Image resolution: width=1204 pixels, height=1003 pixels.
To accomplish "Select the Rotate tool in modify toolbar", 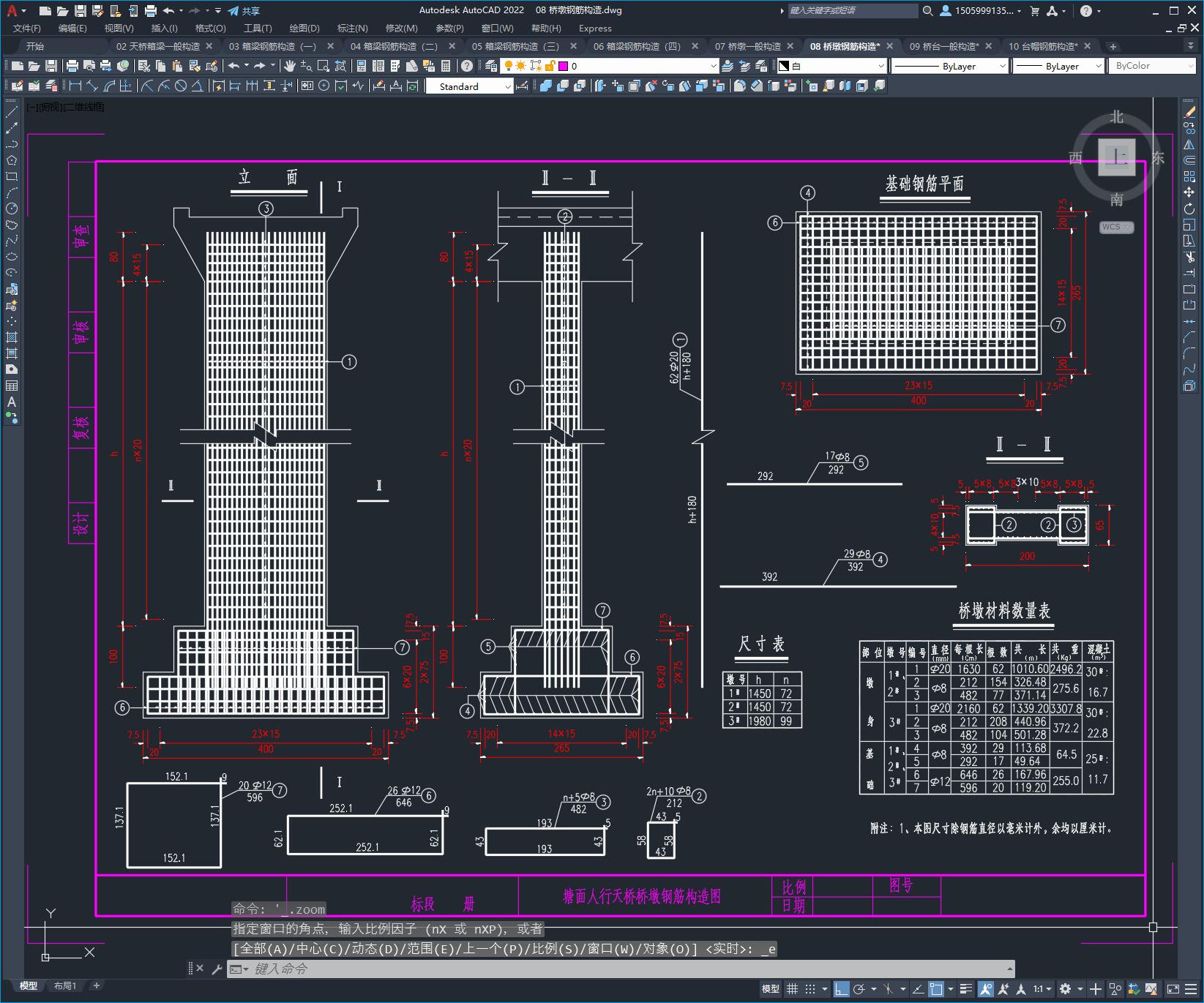I will click(x=1189, y=209).
